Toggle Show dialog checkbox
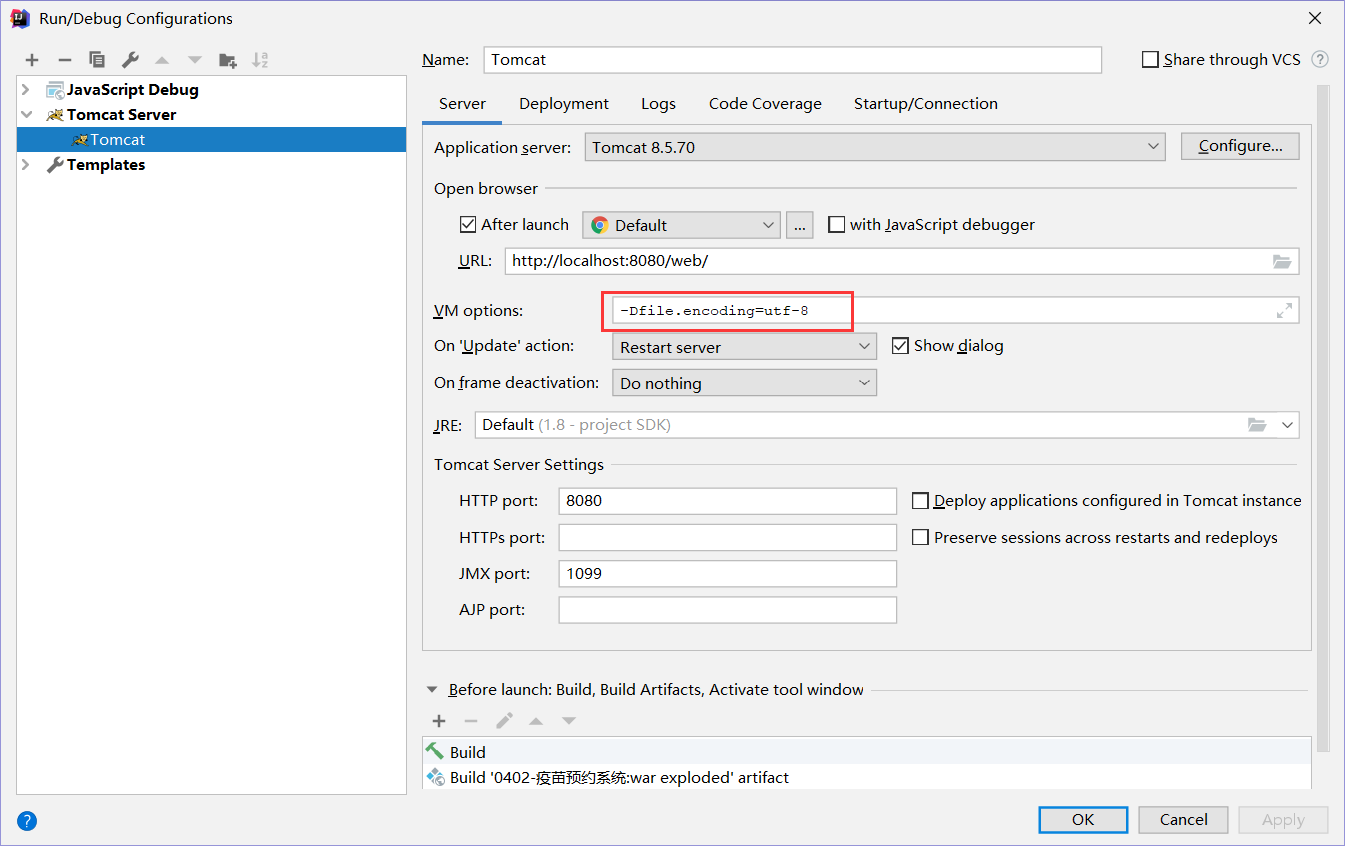 (x=899, y=346)
